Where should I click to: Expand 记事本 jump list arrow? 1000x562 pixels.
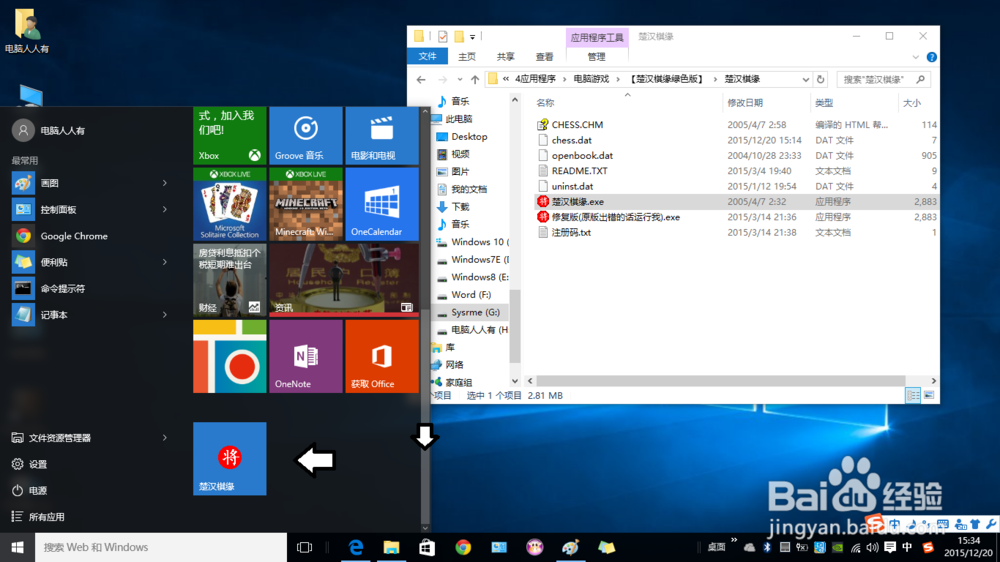click(x=165, y=314)
